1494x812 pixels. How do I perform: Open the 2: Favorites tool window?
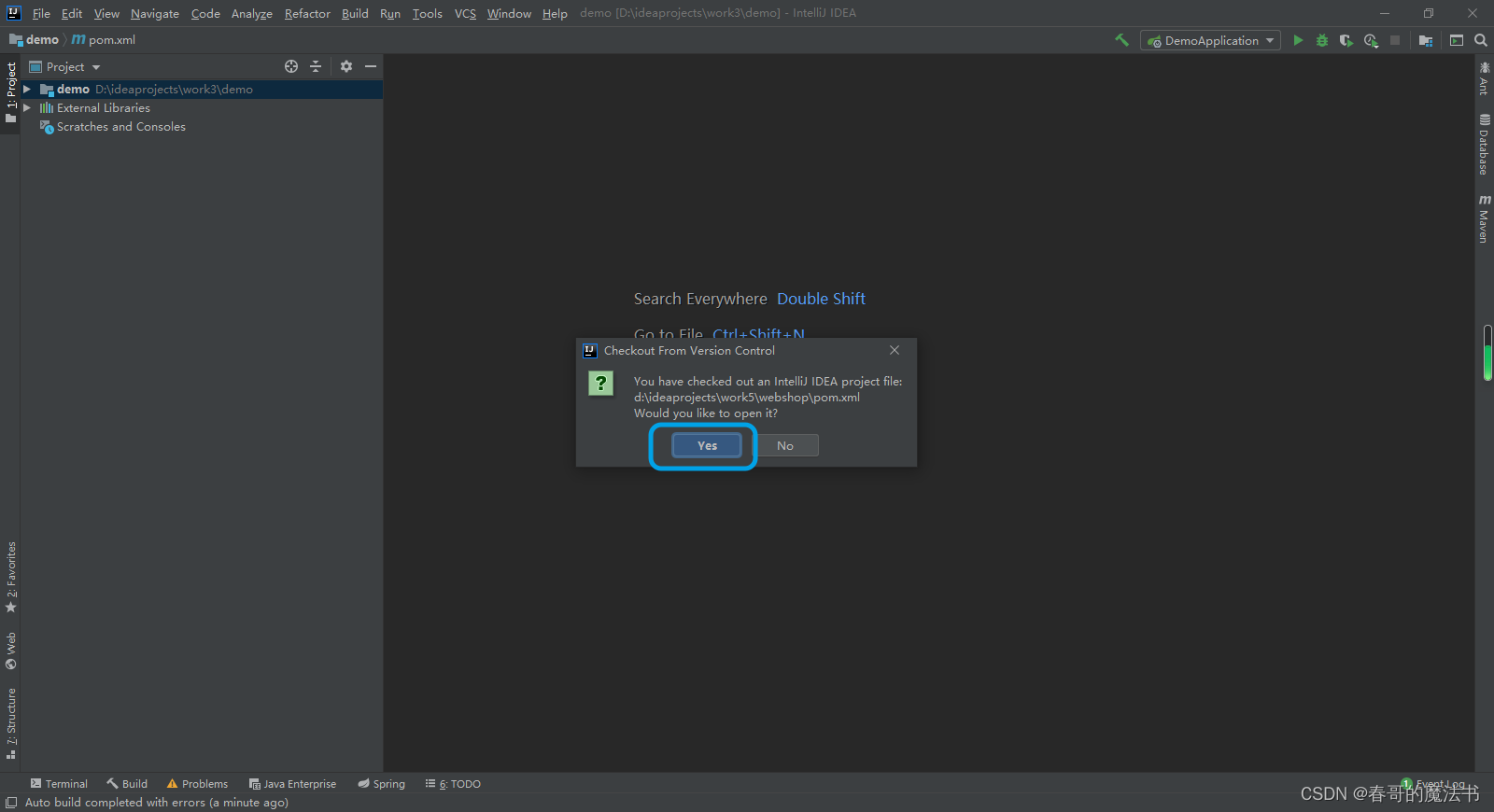[x=10, y=577]
